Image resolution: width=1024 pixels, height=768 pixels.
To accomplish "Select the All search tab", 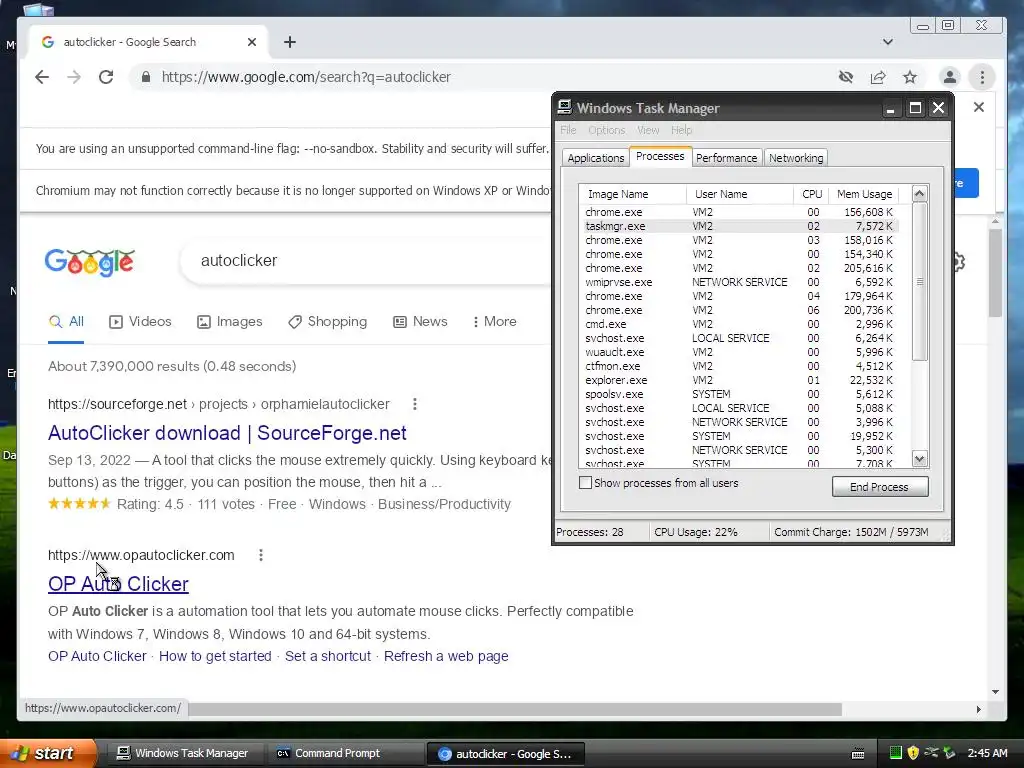I will point(67,321).
